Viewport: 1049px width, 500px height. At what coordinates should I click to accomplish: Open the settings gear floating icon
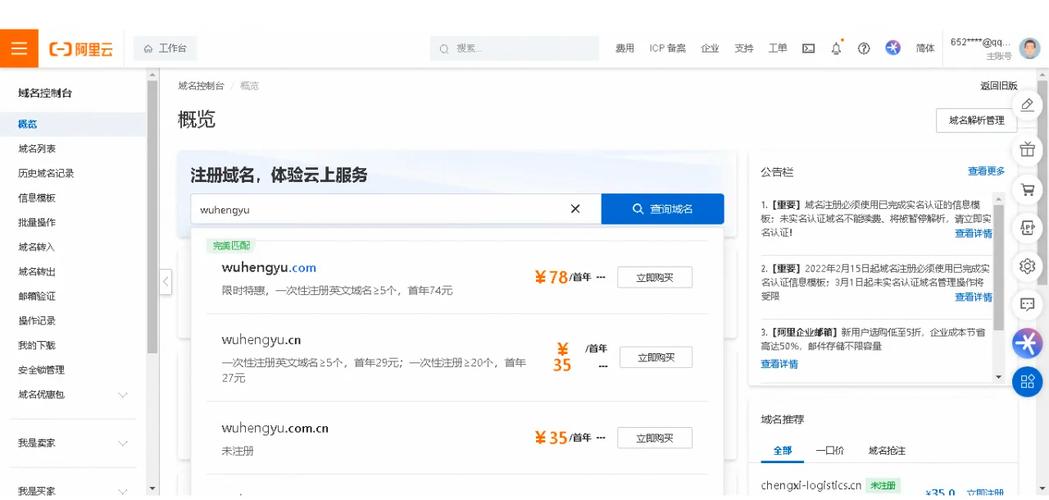(x=1027, y=266)
